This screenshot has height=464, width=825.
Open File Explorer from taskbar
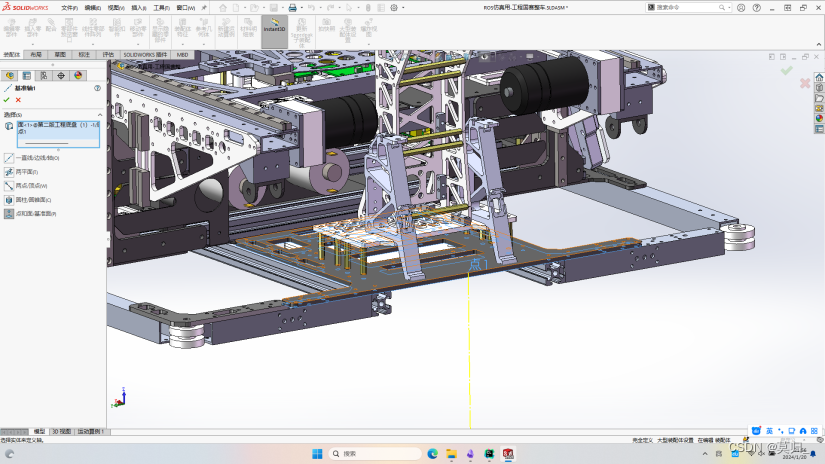click(451, 453)
